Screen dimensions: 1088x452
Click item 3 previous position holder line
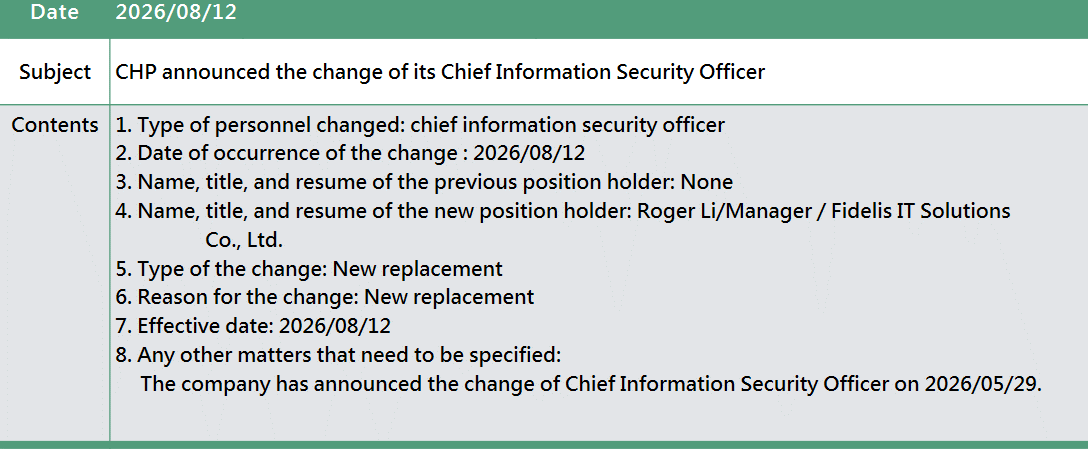coord(424,182)
